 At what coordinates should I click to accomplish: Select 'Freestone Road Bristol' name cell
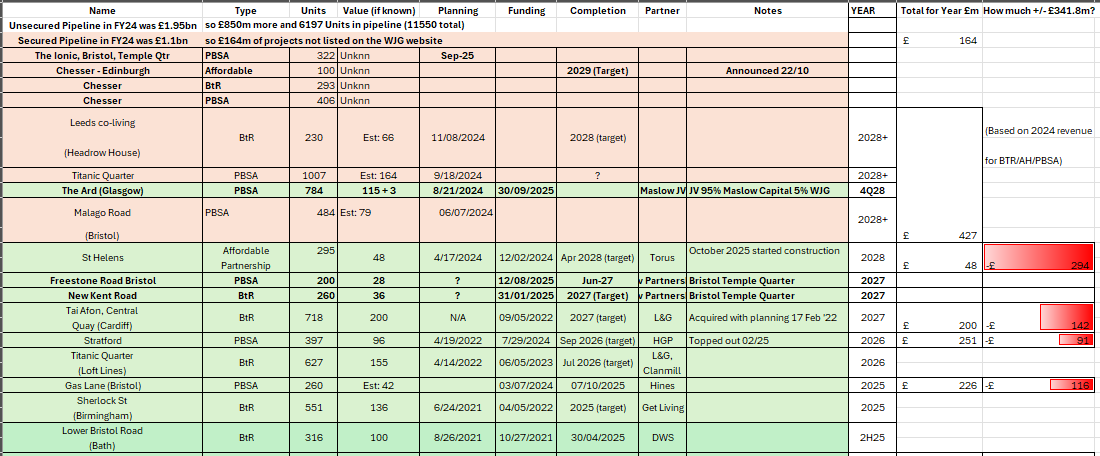102,281
